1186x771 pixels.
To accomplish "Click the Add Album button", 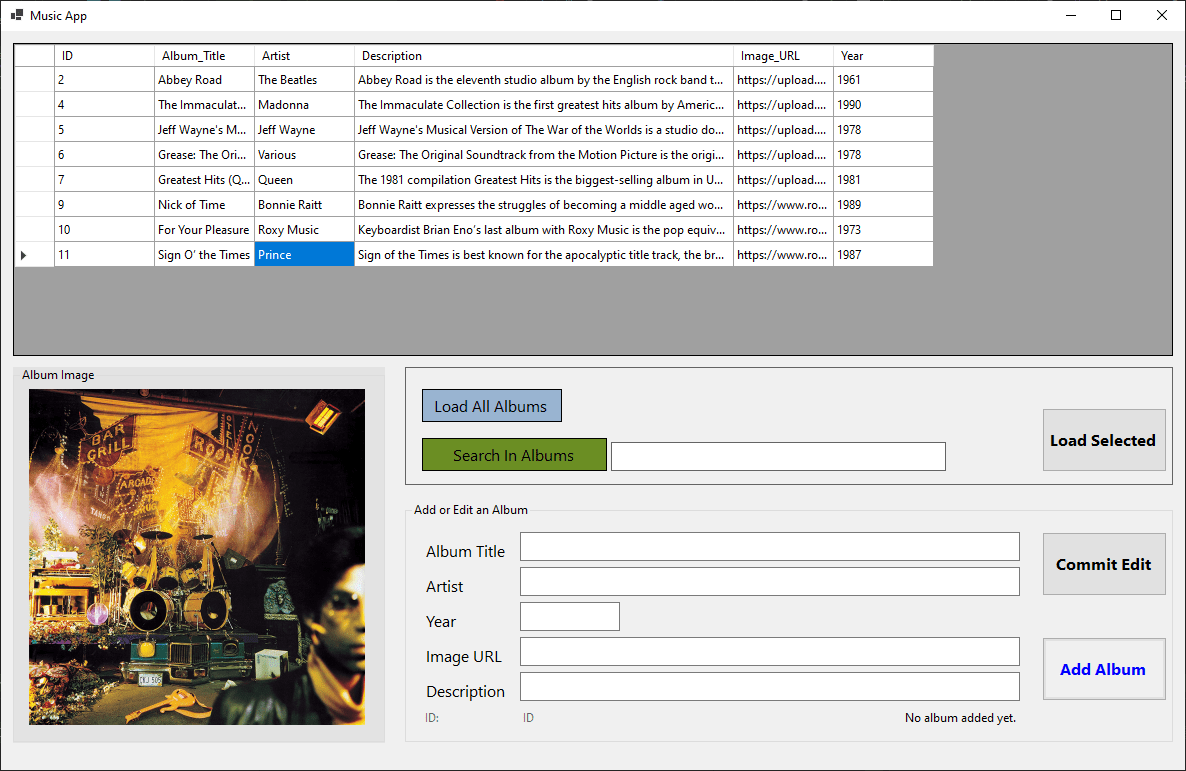I will (1104, 669).
